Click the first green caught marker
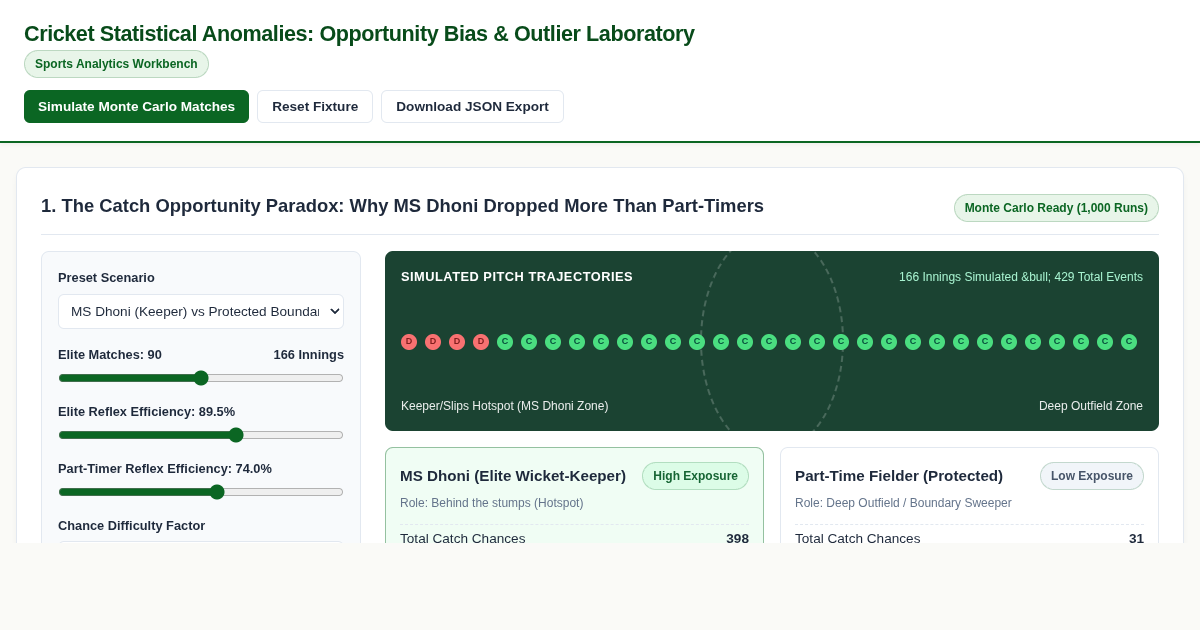Screen dimensions: 1200x630 pos(505,342)
